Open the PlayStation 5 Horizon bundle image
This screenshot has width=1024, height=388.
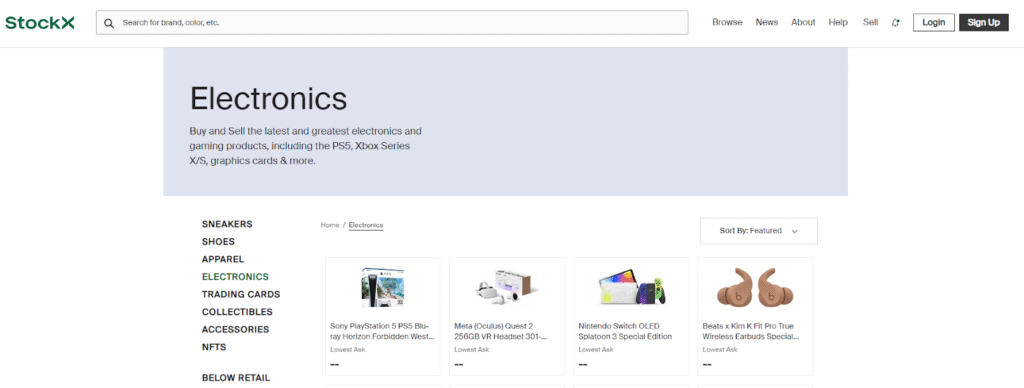[x=383, y=287]
